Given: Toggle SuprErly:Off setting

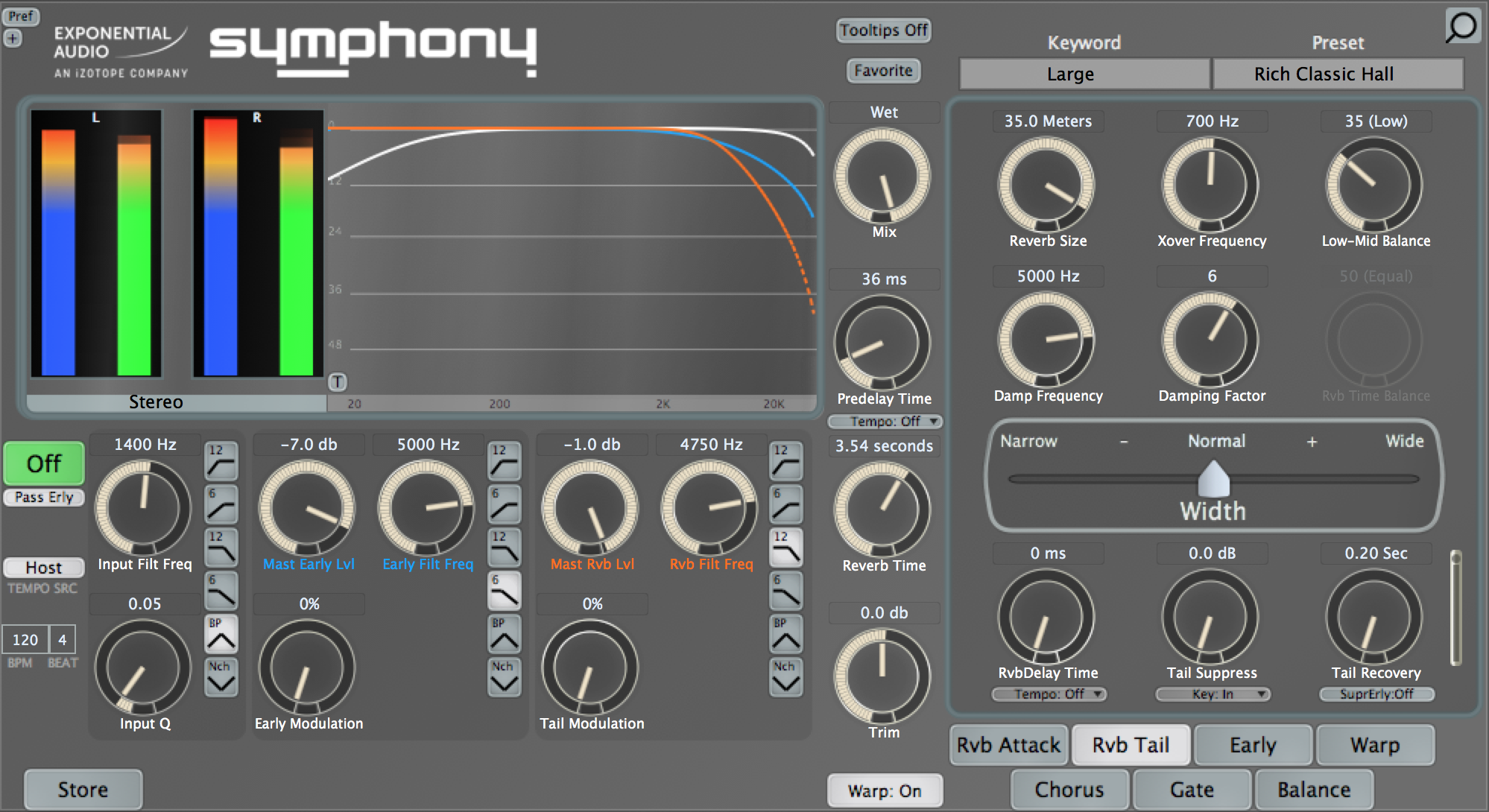Looking at the screenshot, I should pyautogui.click(x=1376, y=694).
